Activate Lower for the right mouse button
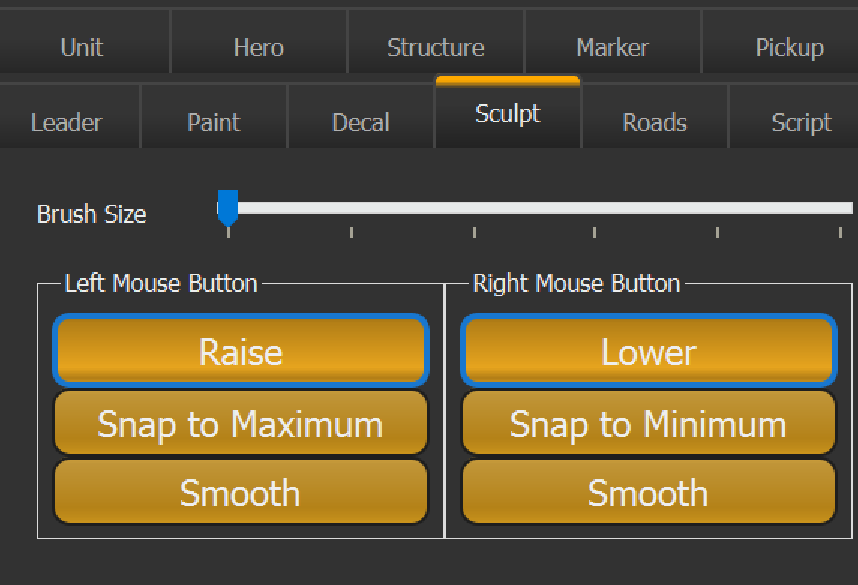This screenshot has width=858, height=585. pyautogui.click(x=648, y=352)
